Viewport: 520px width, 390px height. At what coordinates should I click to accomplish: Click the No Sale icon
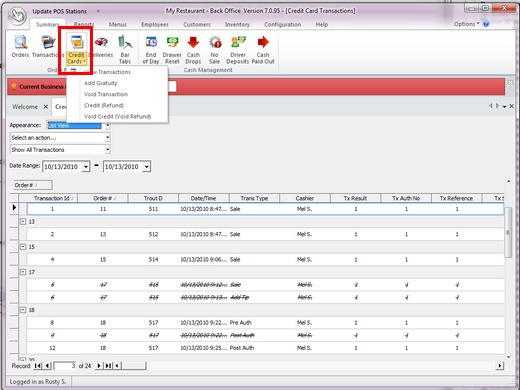click(x=214, y=50)
